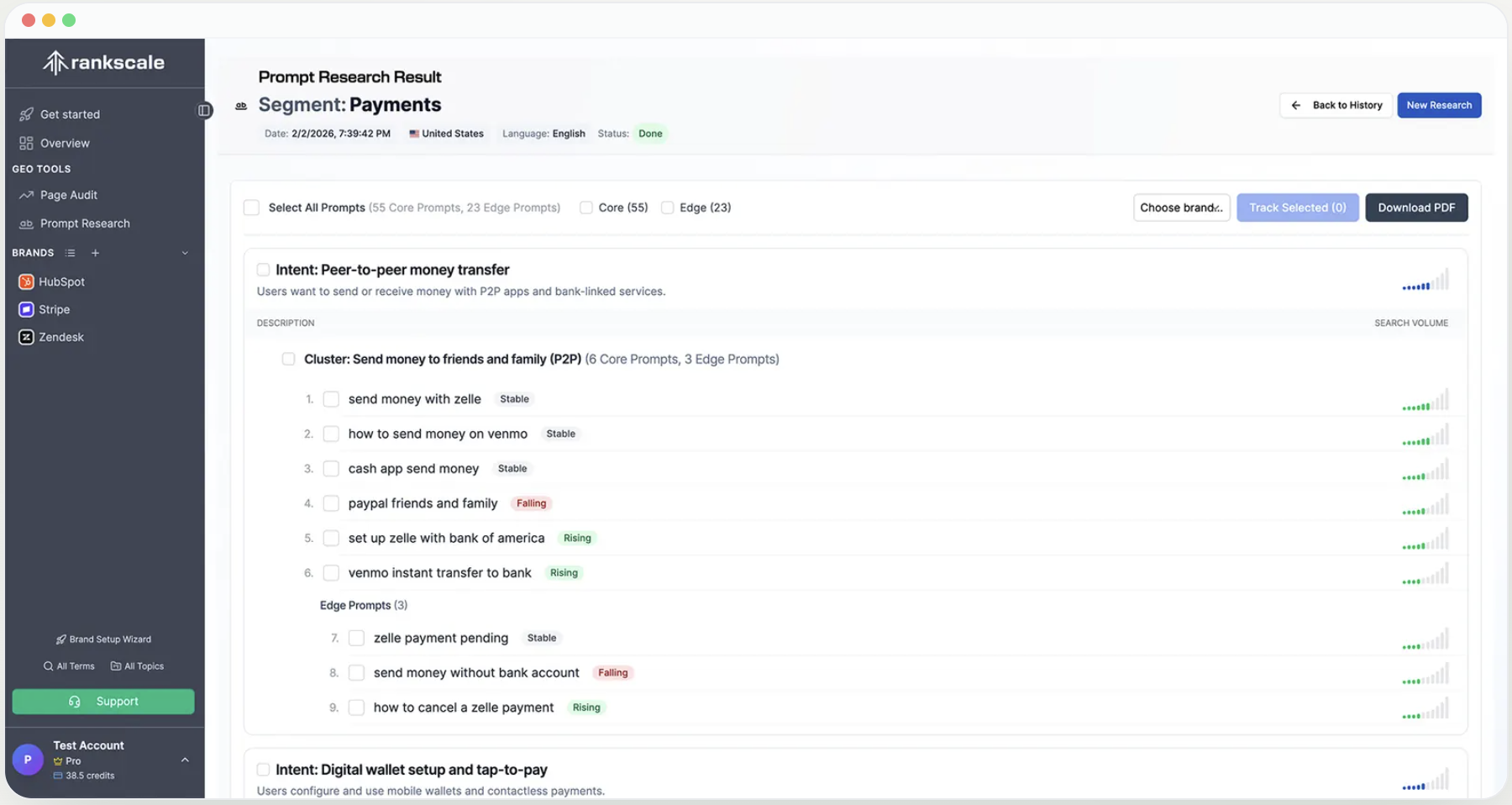The width and height of the screenshot is (1512, 805).
Task: Check the set up zelle with bank of america prompt
Action: pyautogui.click(x=331, y=539)
